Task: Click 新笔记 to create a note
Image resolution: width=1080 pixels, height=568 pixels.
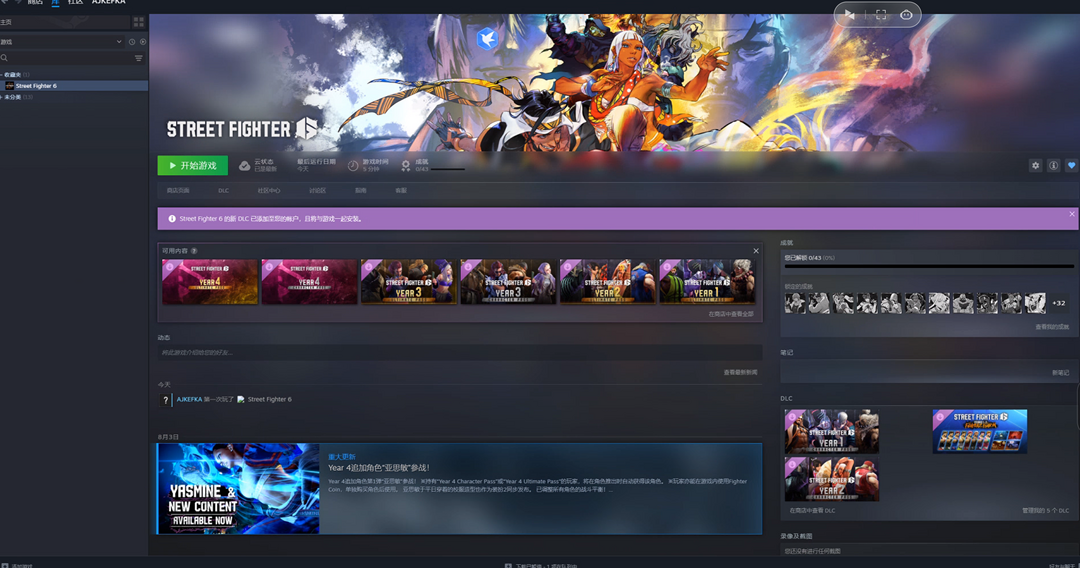Action: tap(1060, 373)
